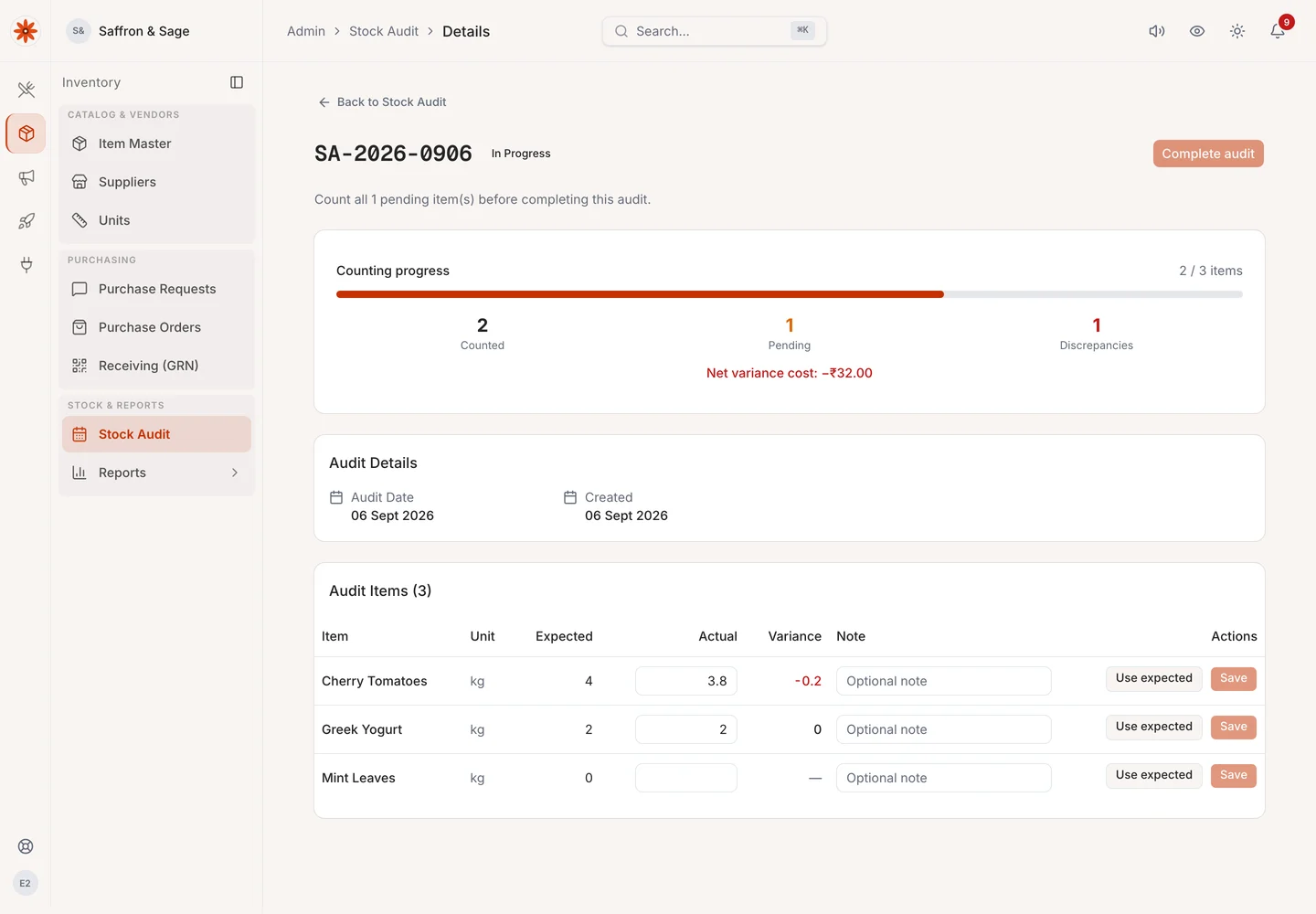1316x914 pixels.
Task: Open the plug integrations icon
Action: [27, 265]
